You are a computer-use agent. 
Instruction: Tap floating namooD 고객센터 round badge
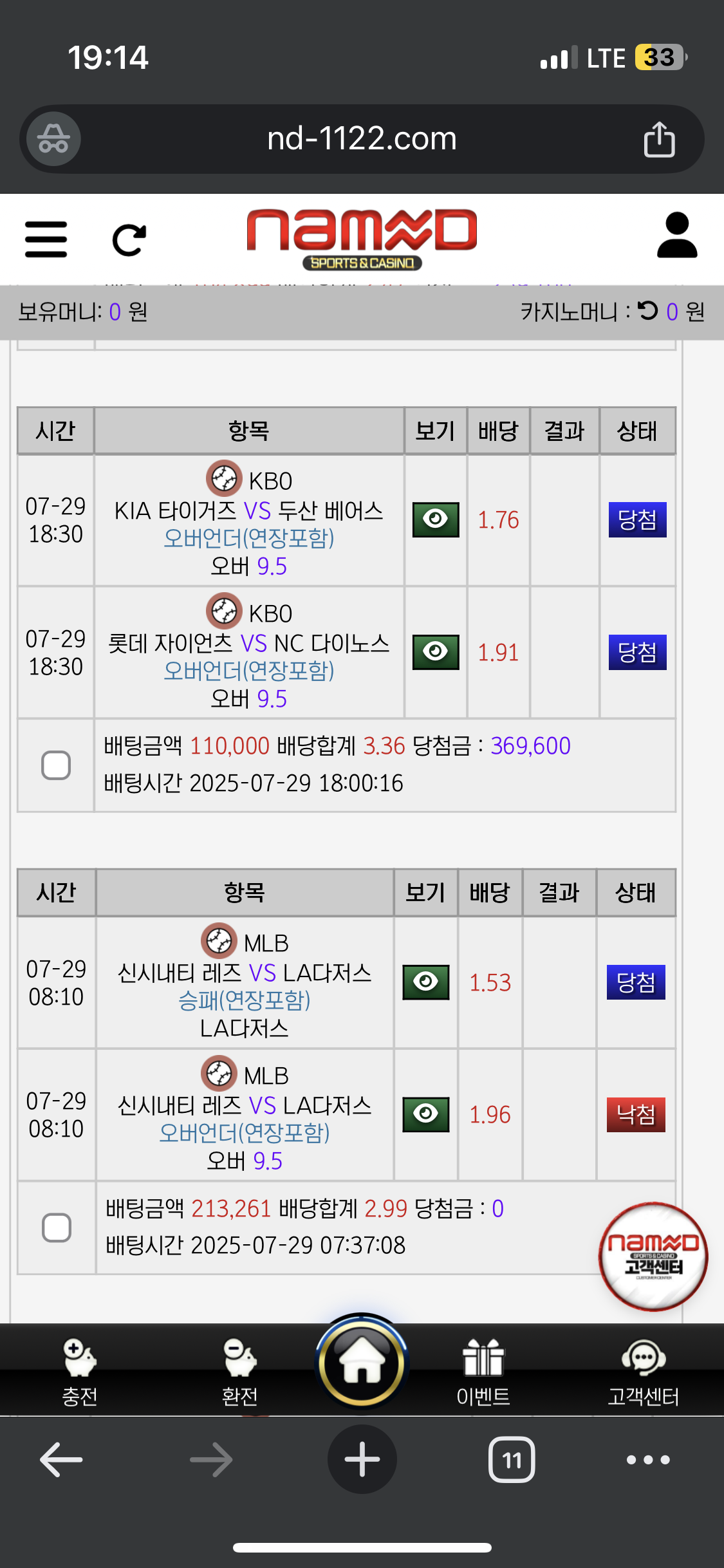(x=653, y=1256)
